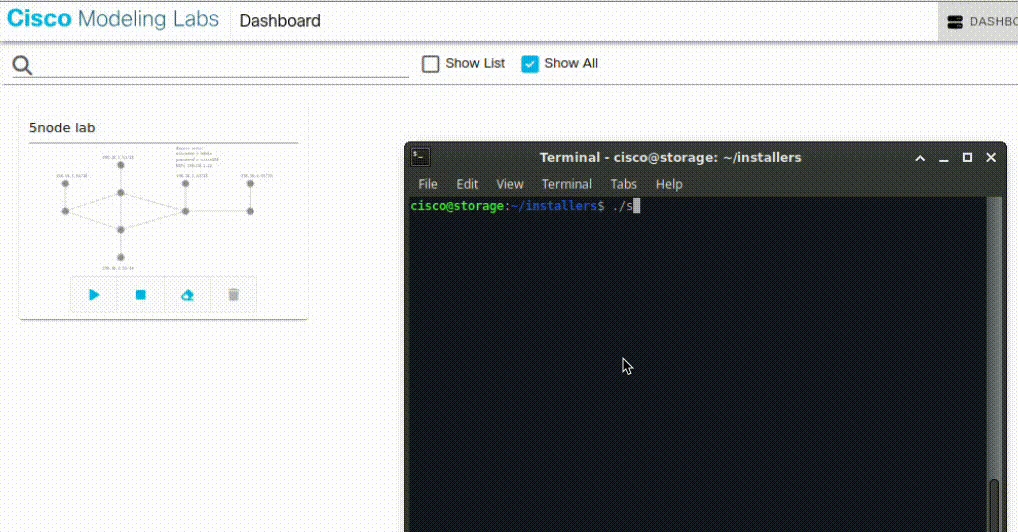
Task: Roll up terminal window with up arrow
Action: (920, 158)
